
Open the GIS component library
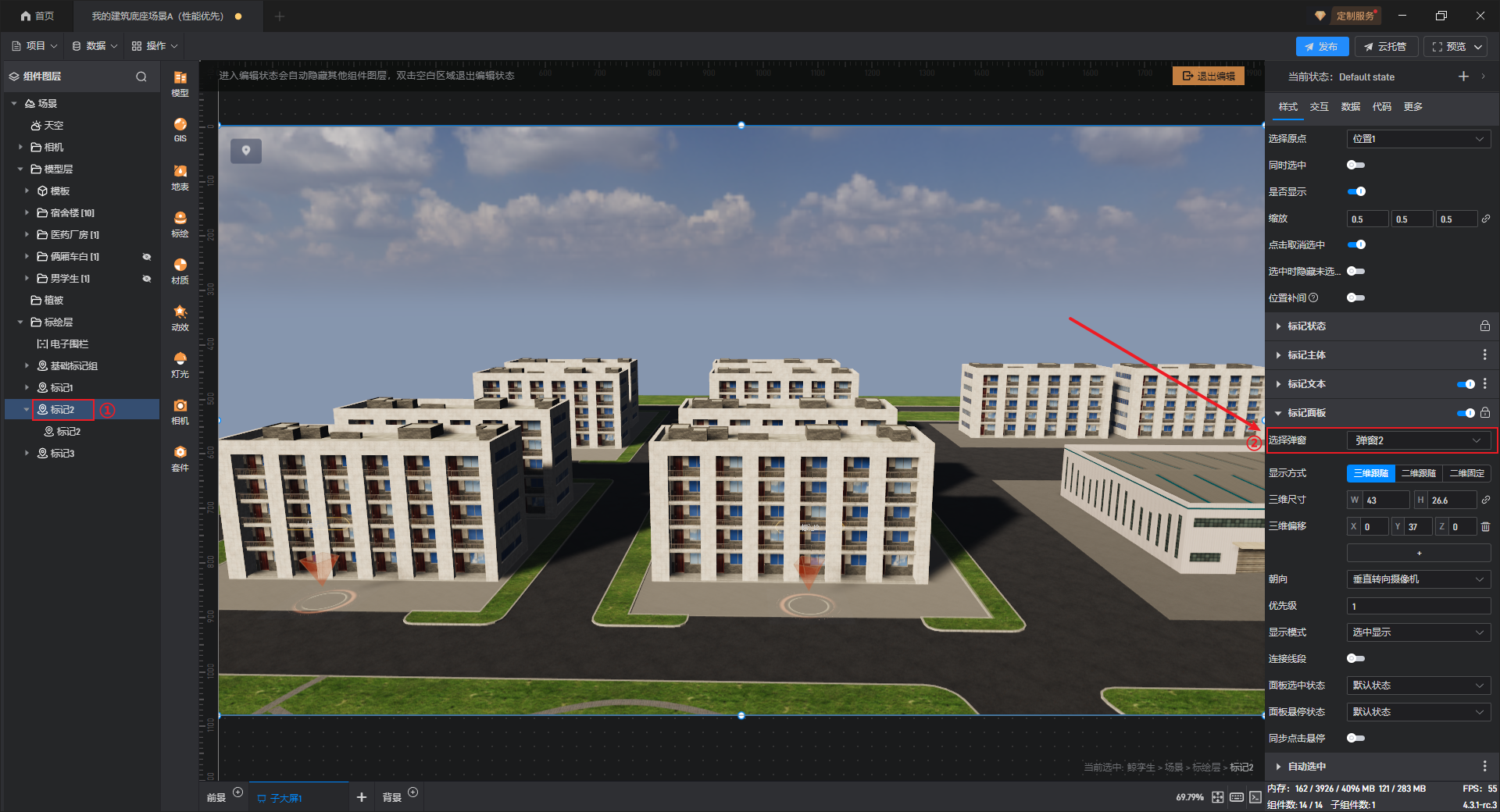[x=180, y=130]
